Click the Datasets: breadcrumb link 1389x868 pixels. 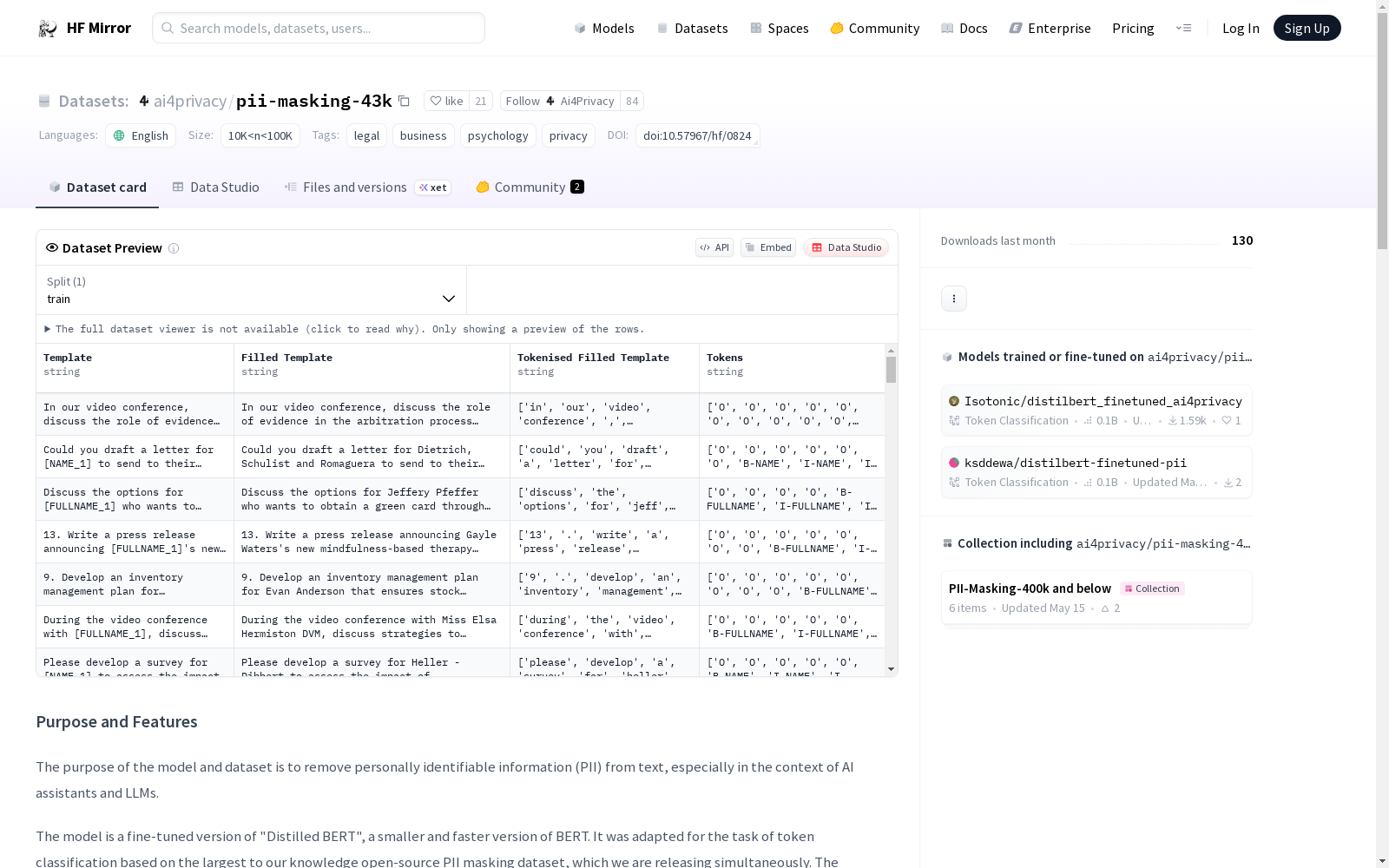94,101
